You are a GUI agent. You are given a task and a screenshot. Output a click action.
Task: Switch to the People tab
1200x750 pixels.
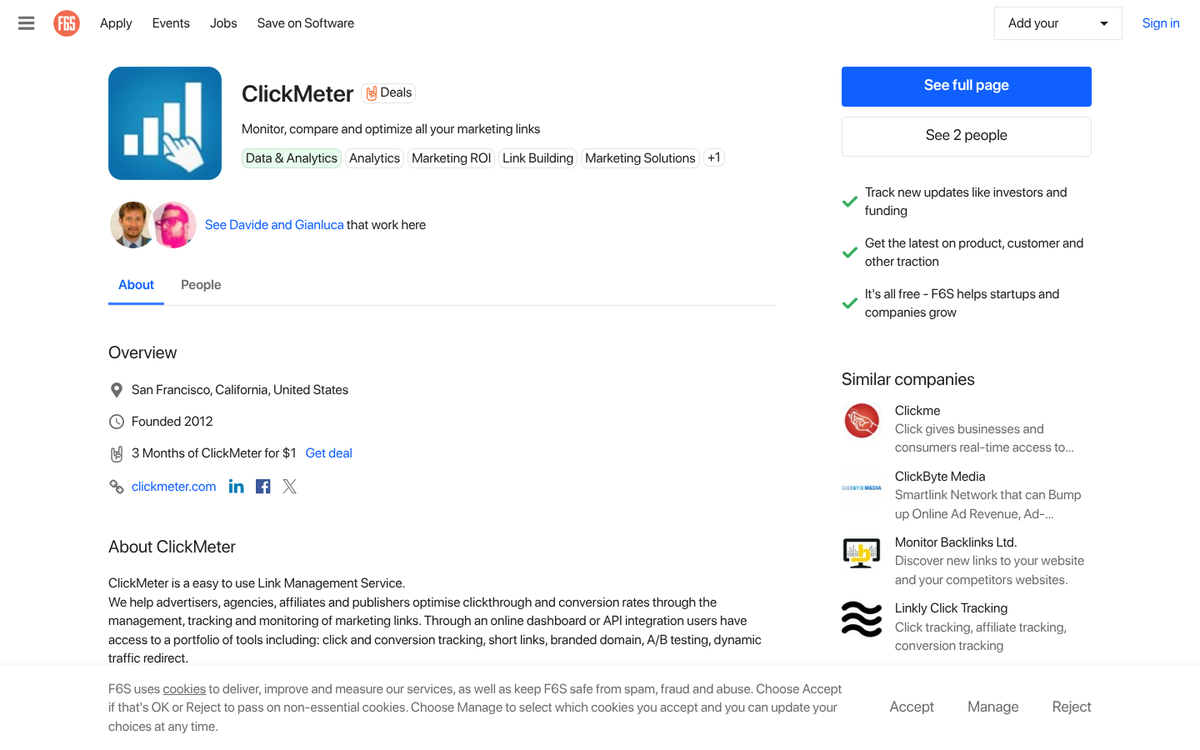pos(200,285)
